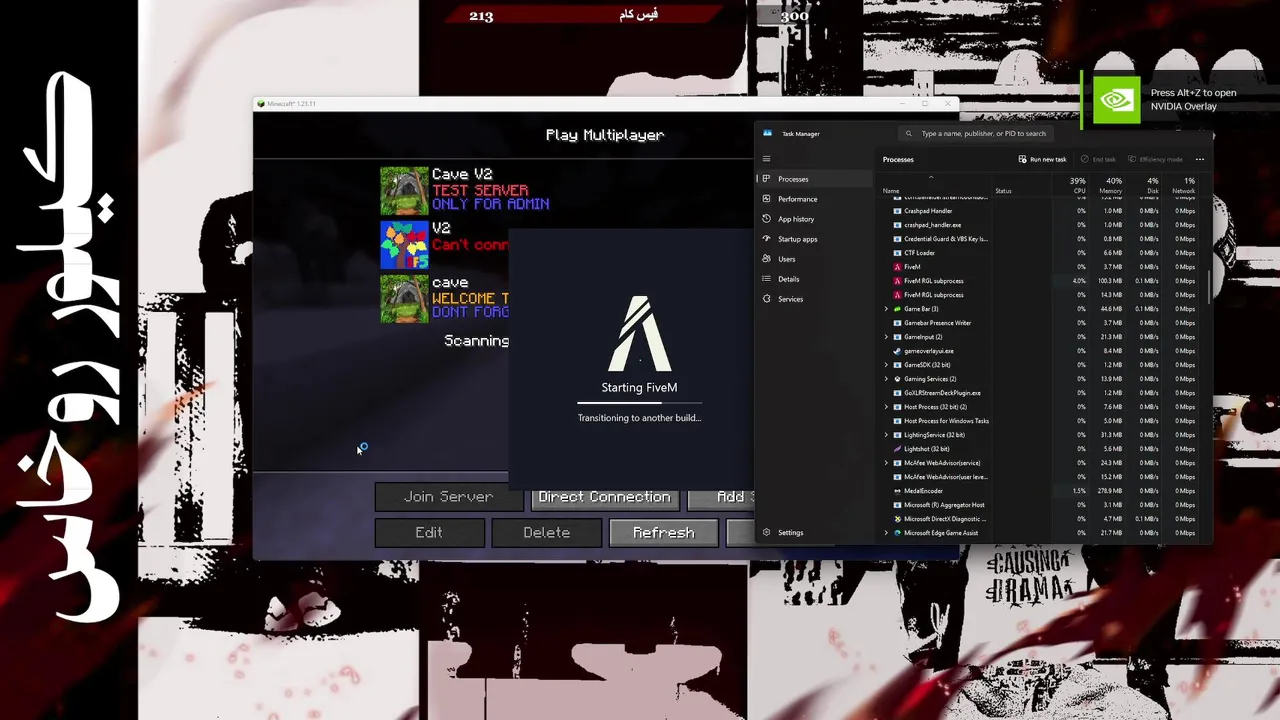The image size is (1280, 720).
Task: Click the Starting FiveM progress bar
Action: 640,403
